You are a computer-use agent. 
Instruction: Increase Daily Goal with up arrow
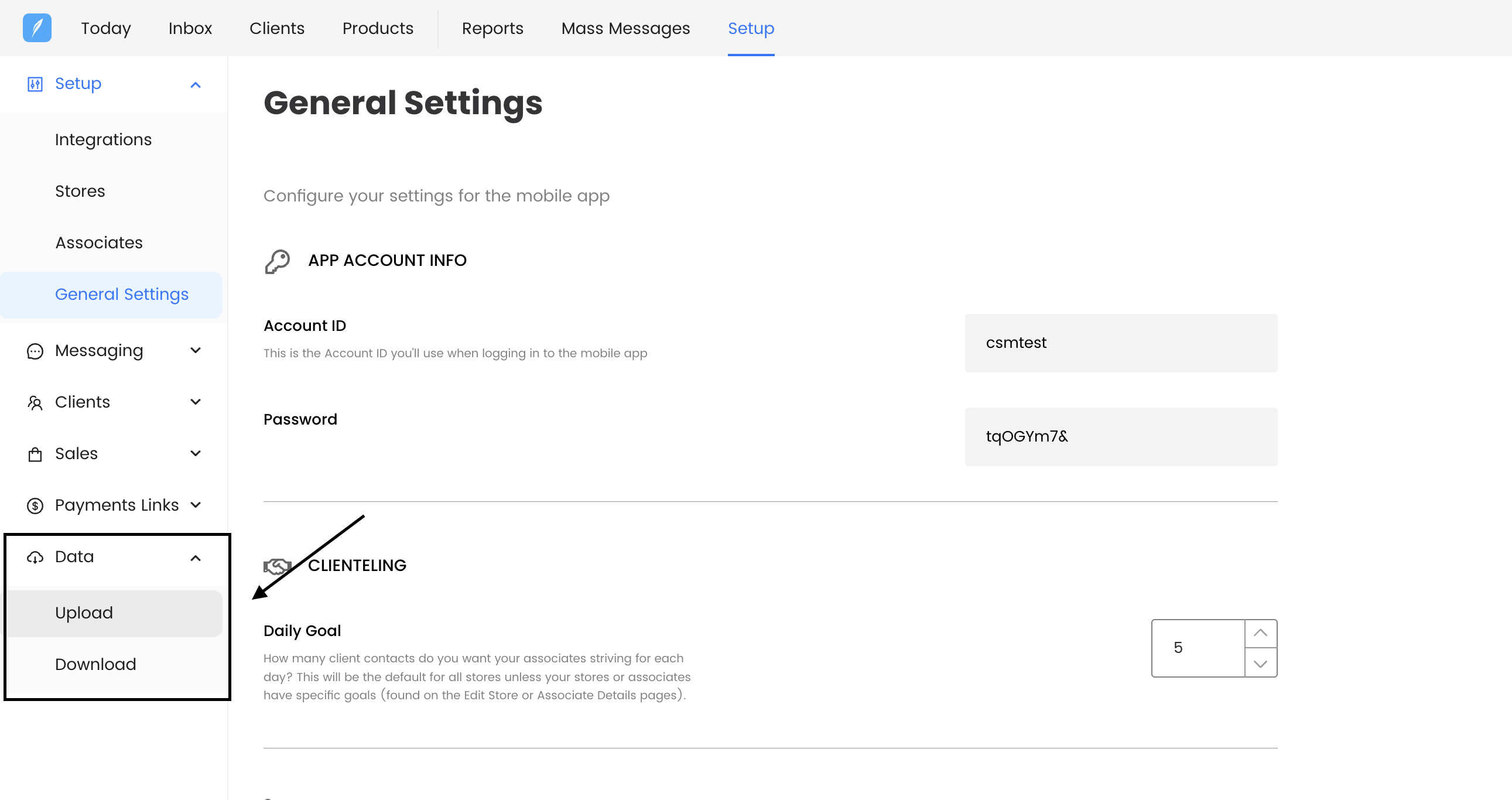pos(1260,633)
